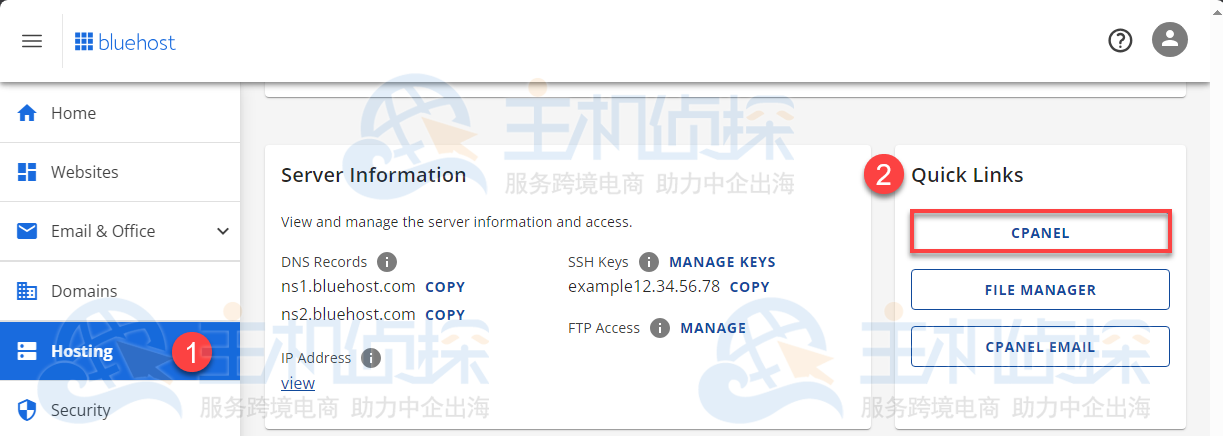Click the Websites grid icon

[27, 172]
